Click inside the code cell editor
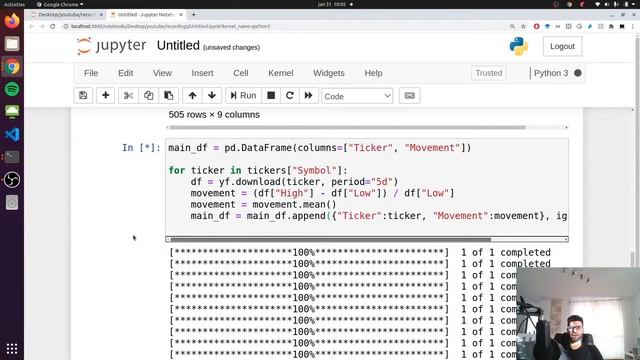This screenshot has height=360, width=640. (367, 187)
